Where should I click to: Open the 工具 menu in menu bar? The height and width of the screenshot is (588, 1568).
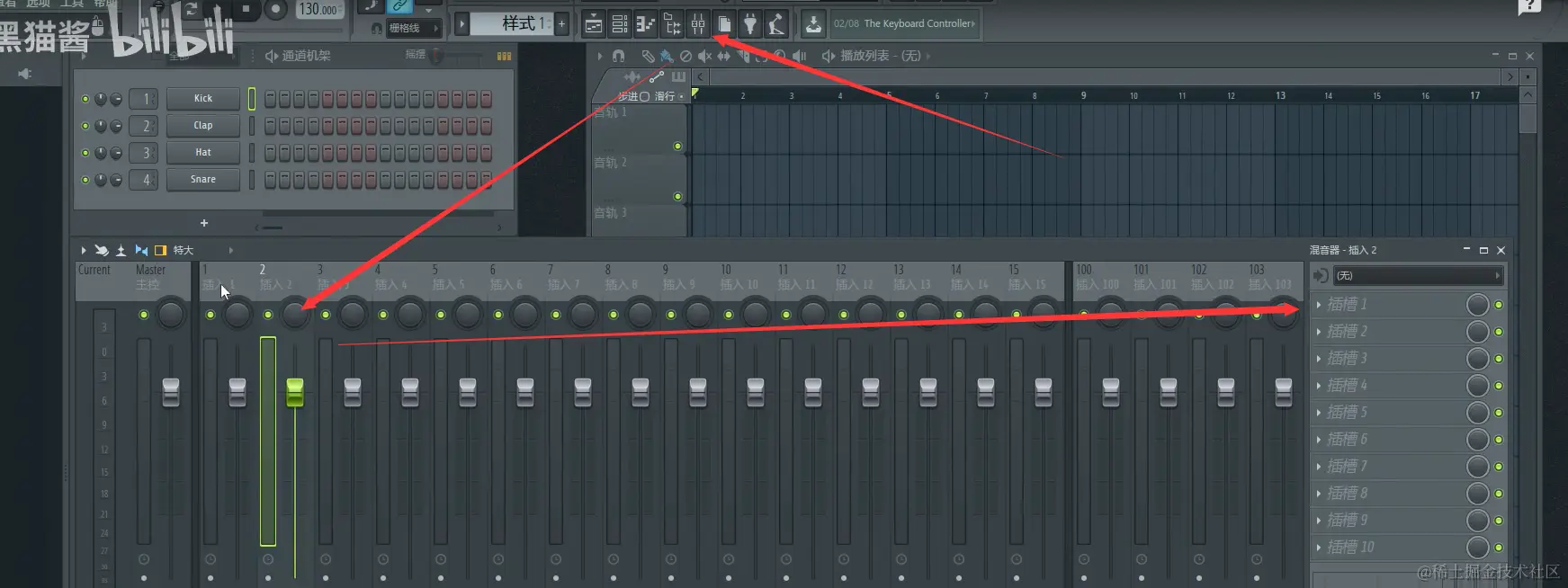pyautogui.click(x=72, y=4)
